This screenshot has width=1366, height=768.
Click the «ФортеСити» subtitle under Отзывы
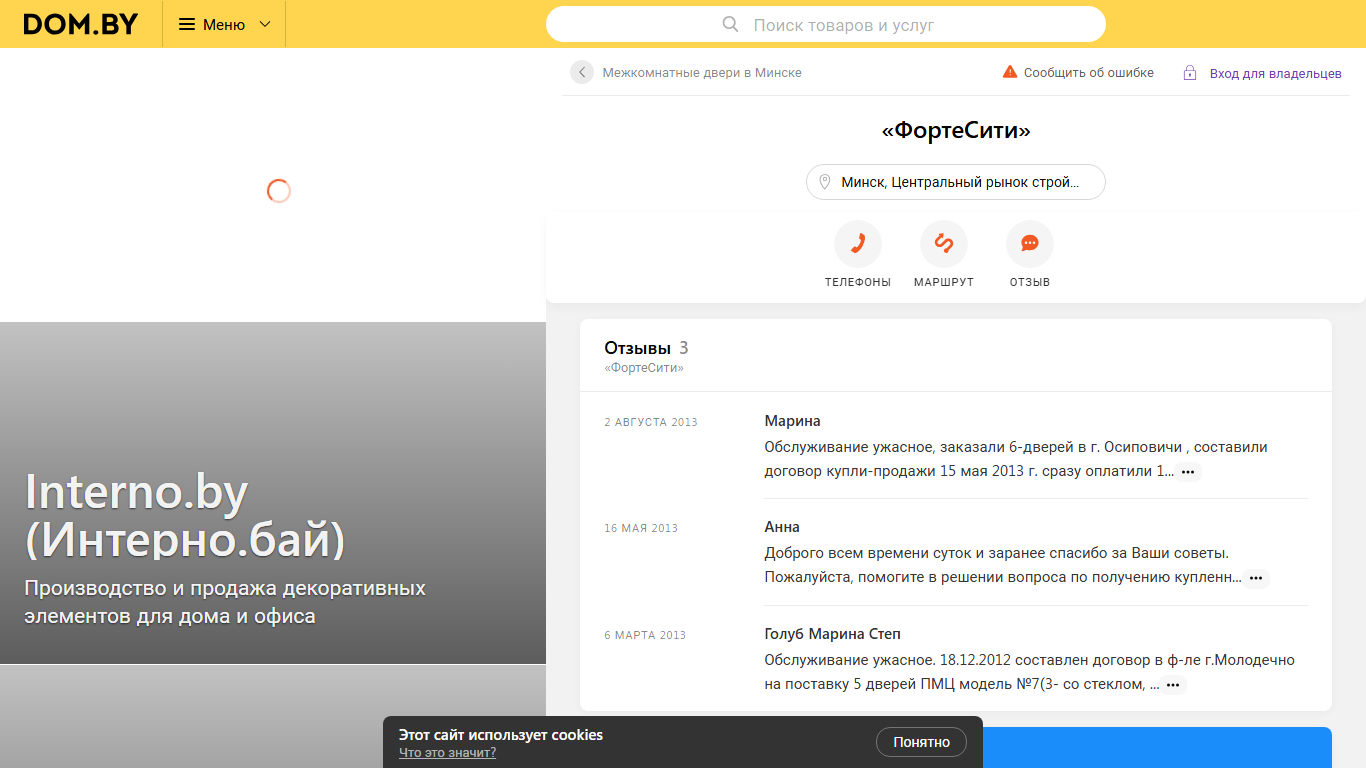point(644,368)
